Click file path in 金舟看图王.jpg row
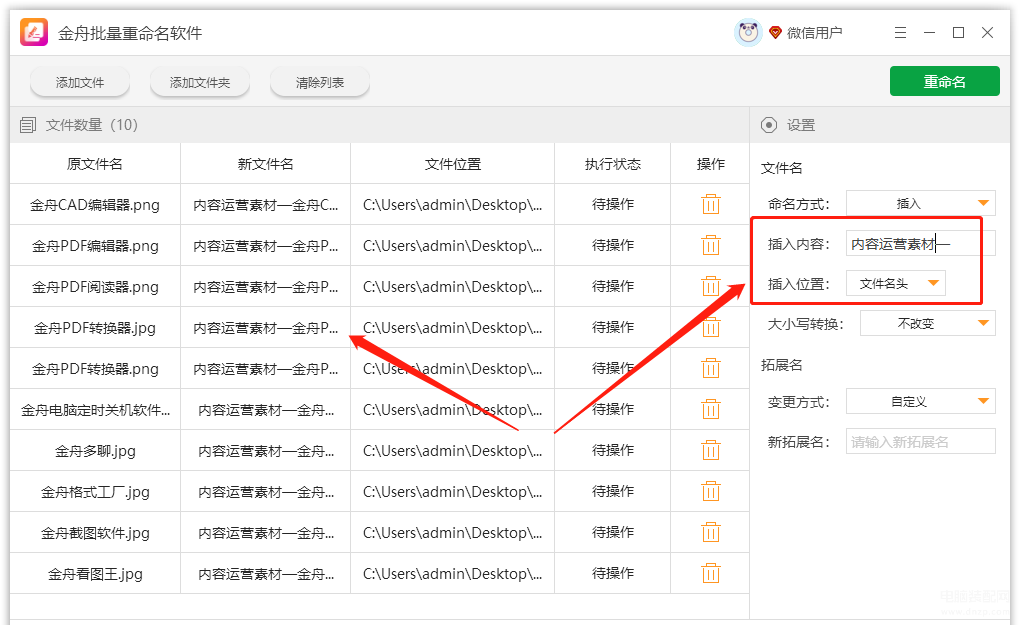Image resolution: width=1020 pixels, height=625 pixels. point(453,574)
